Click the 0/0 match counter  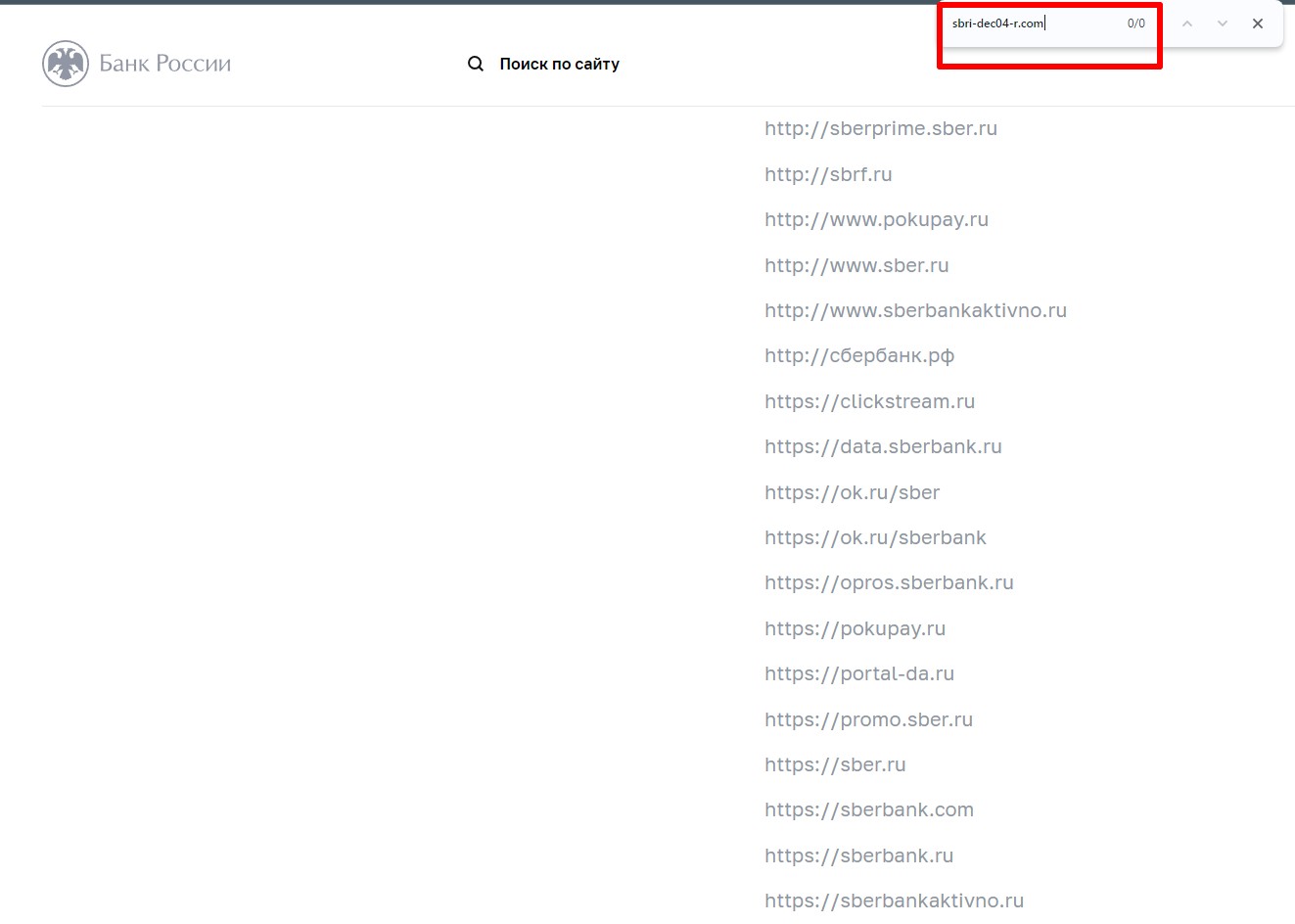pos(1136,23)
